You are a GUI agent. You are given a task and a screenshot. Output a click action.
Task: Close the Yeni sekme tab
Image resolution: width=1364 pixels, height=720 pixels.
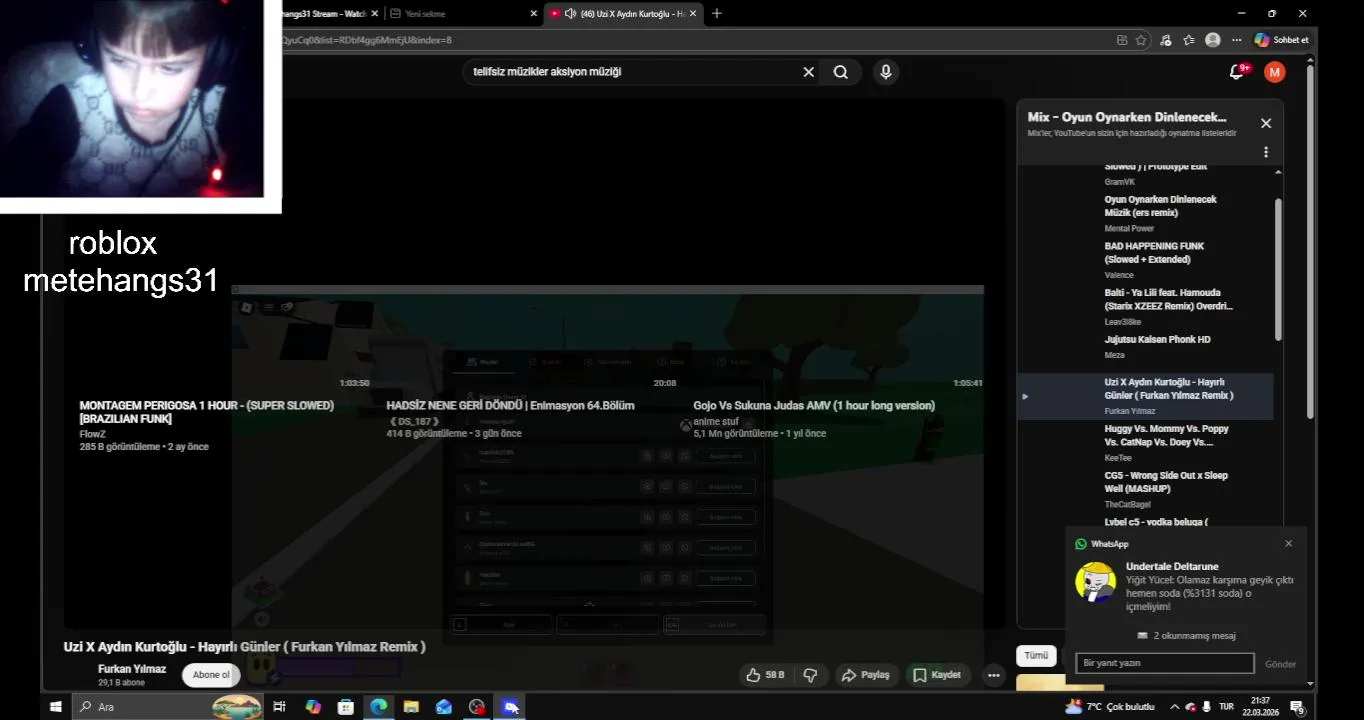533,14
